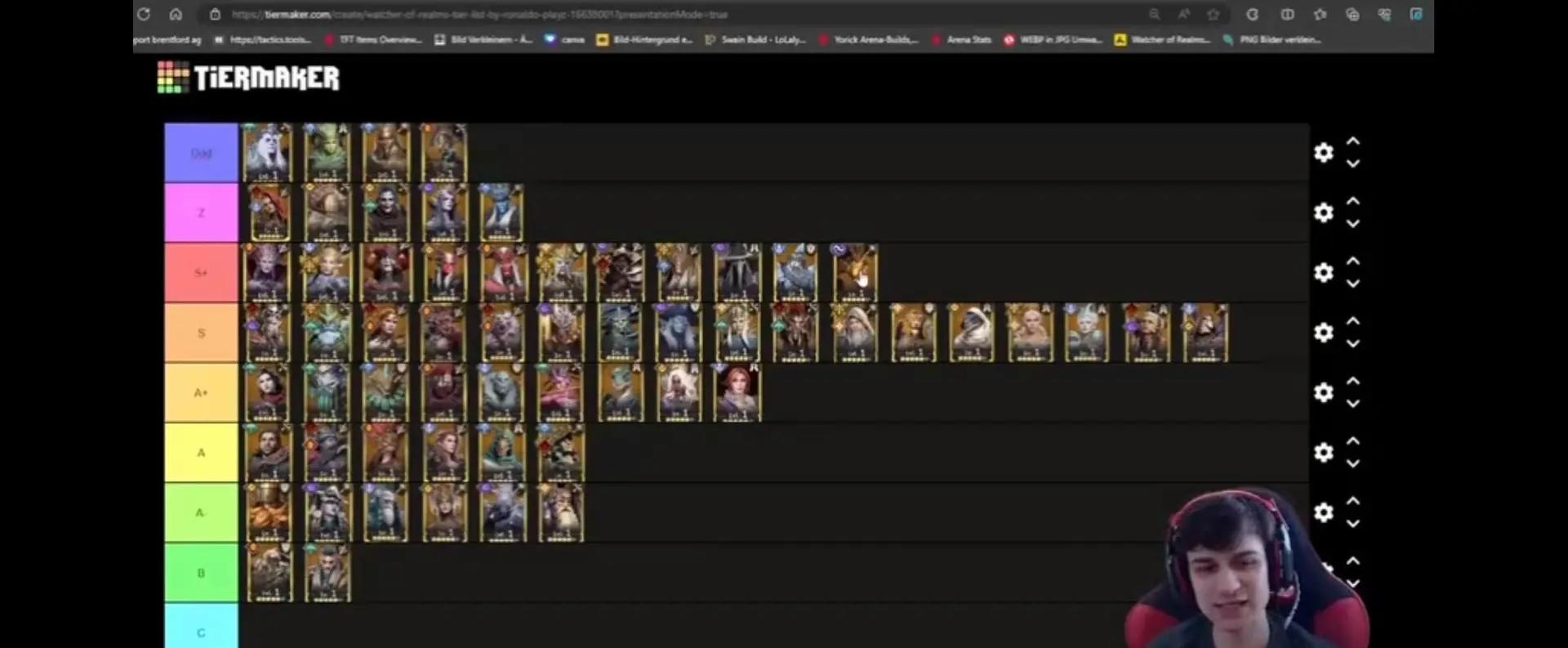Move S+ tier row down

(x=1353, y=284)
